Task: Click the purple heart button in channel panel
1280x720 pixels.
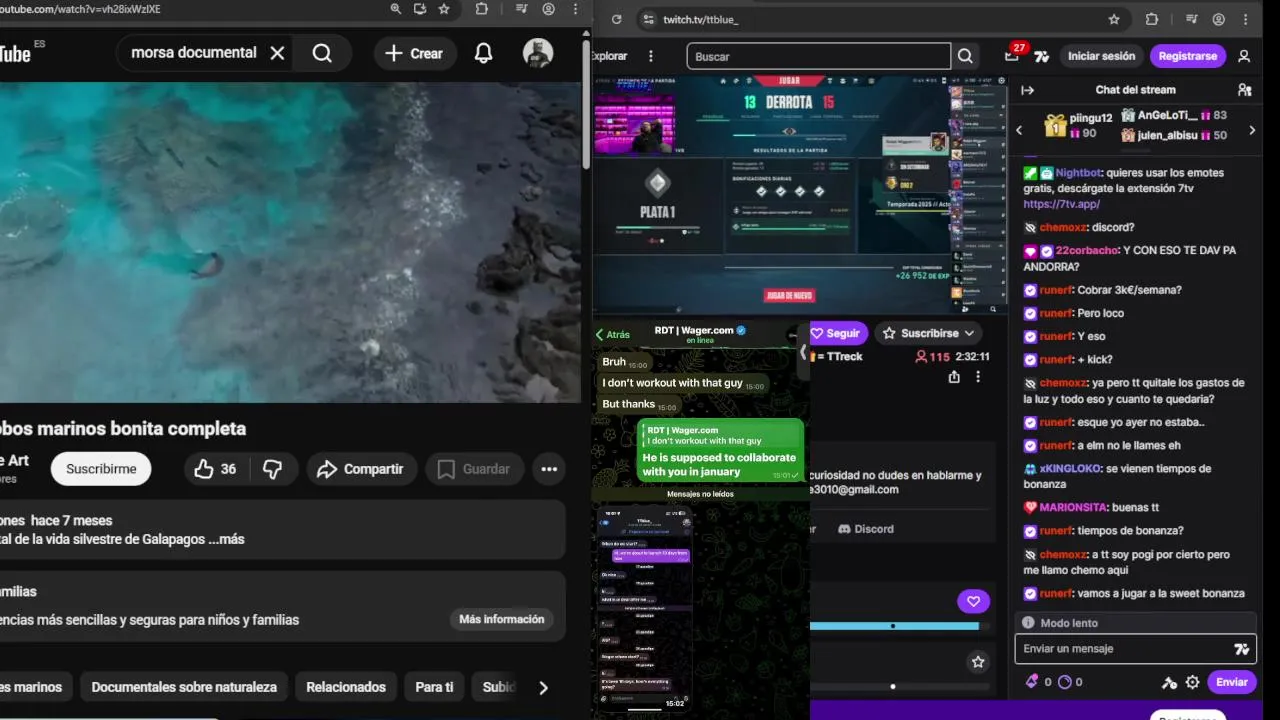Action: [x=973, y=601]
